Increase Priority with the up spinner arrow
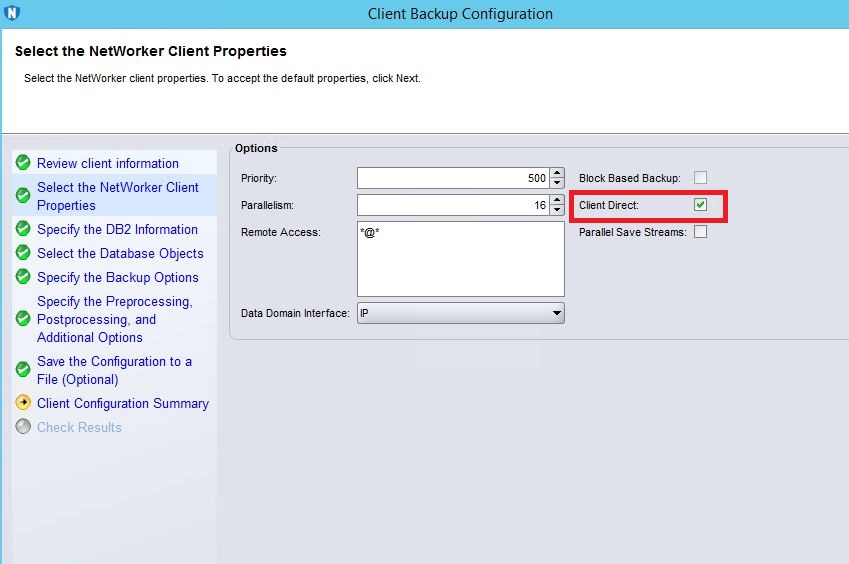Image resolution: width=849 pixels, height=564 pixels. click(557, 173)
